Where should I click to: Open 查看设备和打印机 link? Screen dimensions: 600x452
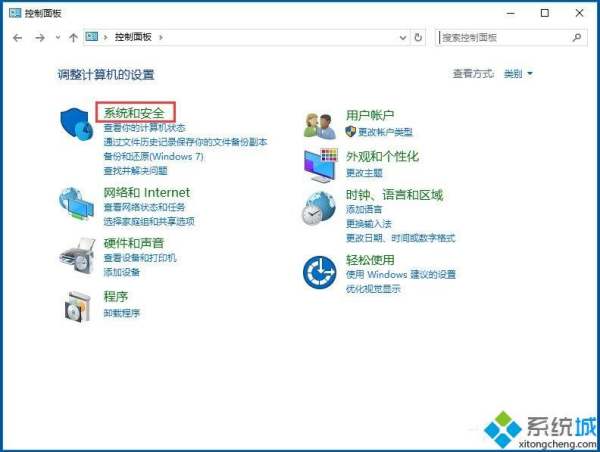point(140,258)
